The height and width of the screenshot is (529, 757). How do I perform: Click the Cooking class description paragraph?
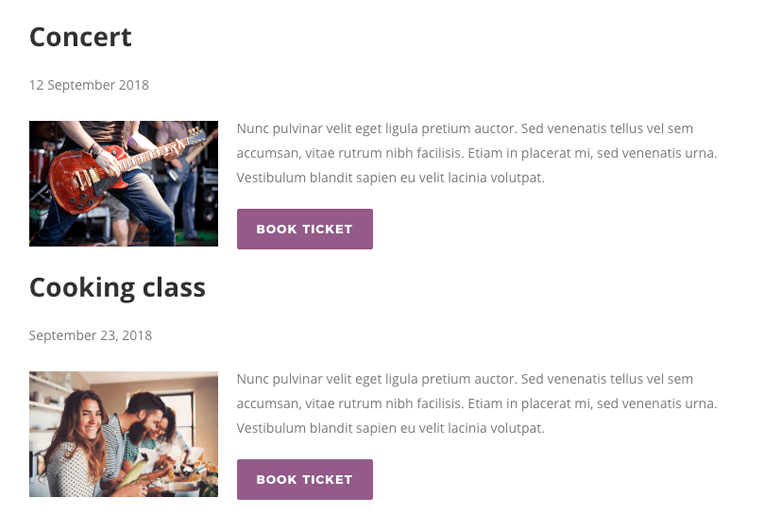pyautogui.click(x=477, y=404)
